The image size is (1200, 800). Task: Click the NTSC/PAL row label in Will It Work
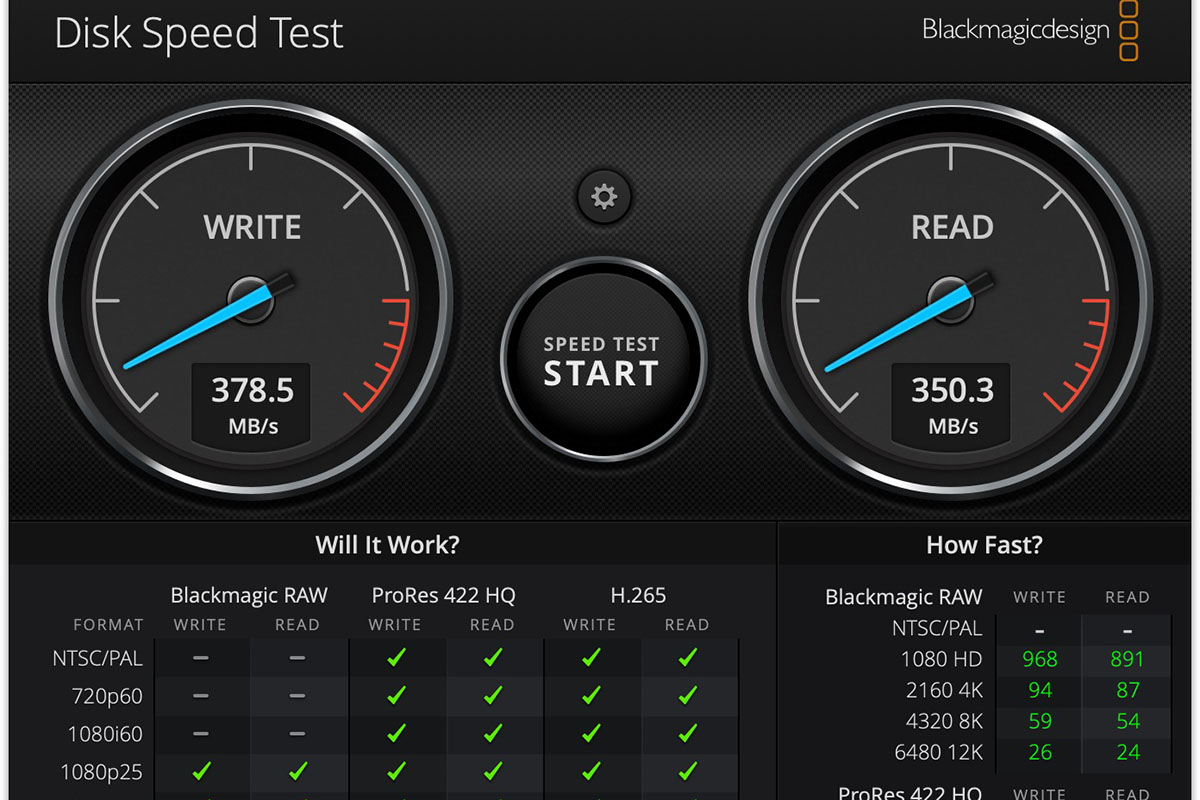coord(98,659)
